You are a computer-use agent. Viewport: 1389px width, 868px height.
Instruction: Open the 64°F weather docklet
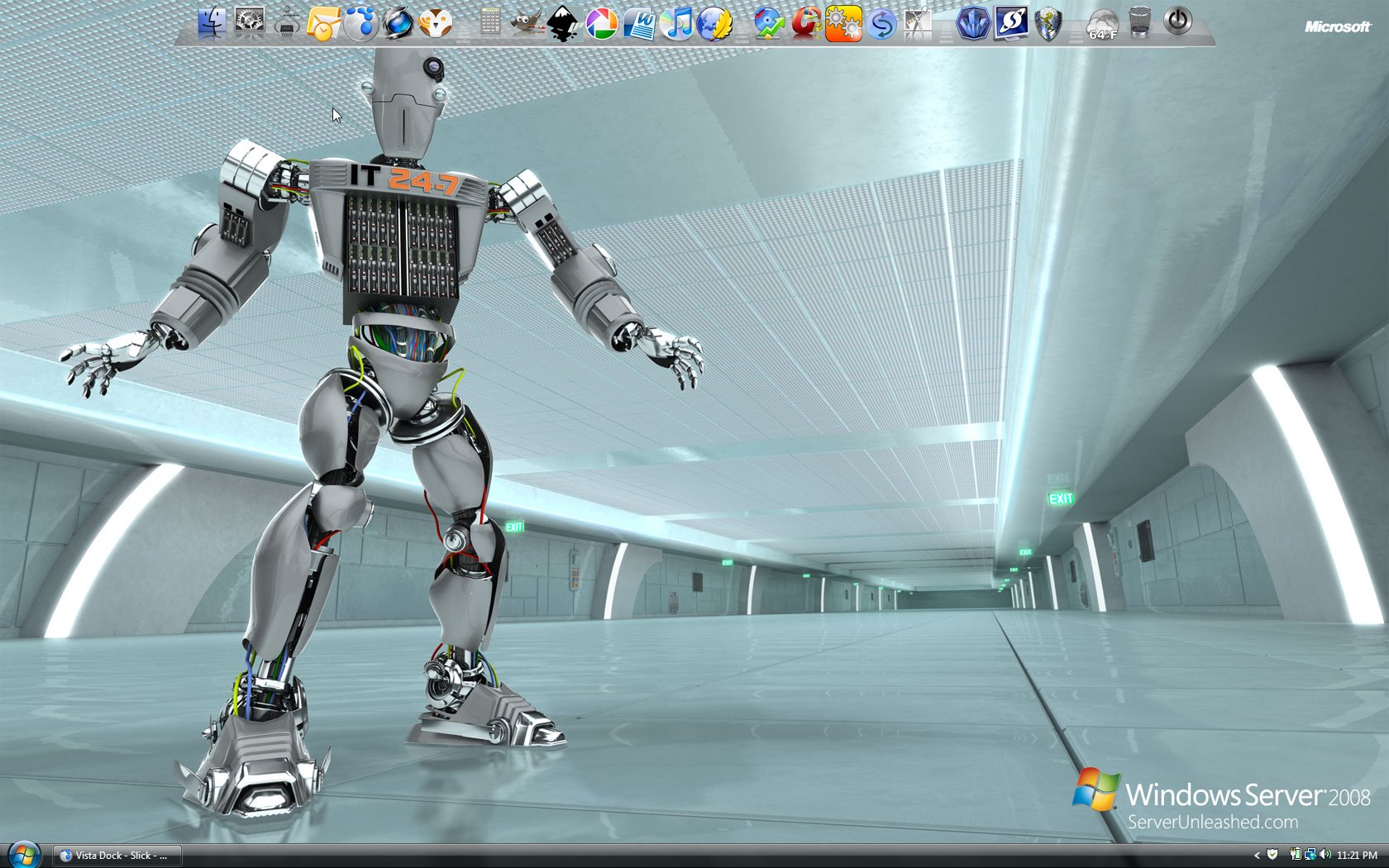[1103, 25]
